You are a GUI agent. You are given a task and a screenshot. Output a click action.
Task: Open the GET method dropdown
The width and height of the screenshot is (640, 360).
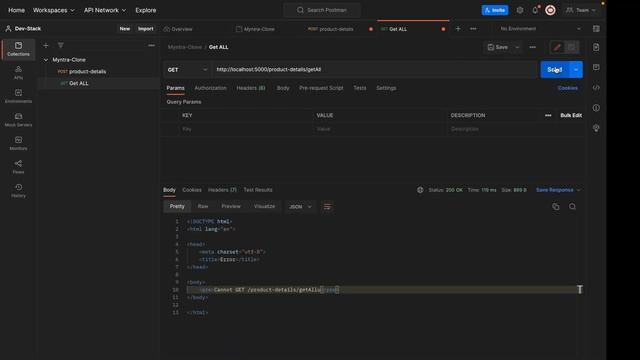pos(187,70)
